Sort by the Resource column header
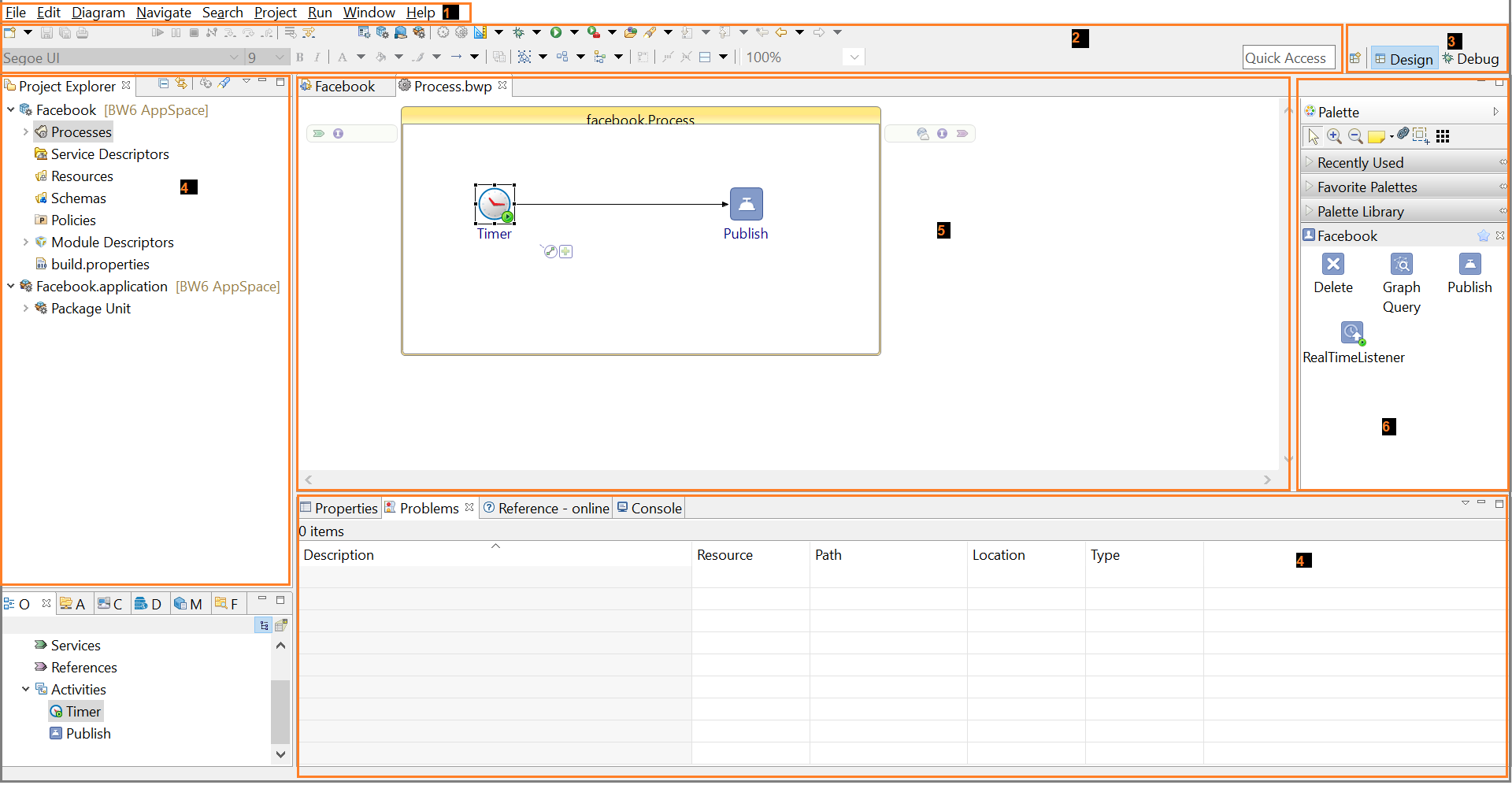The height and width of the screenshot is (785, 1512). (750, 555)
